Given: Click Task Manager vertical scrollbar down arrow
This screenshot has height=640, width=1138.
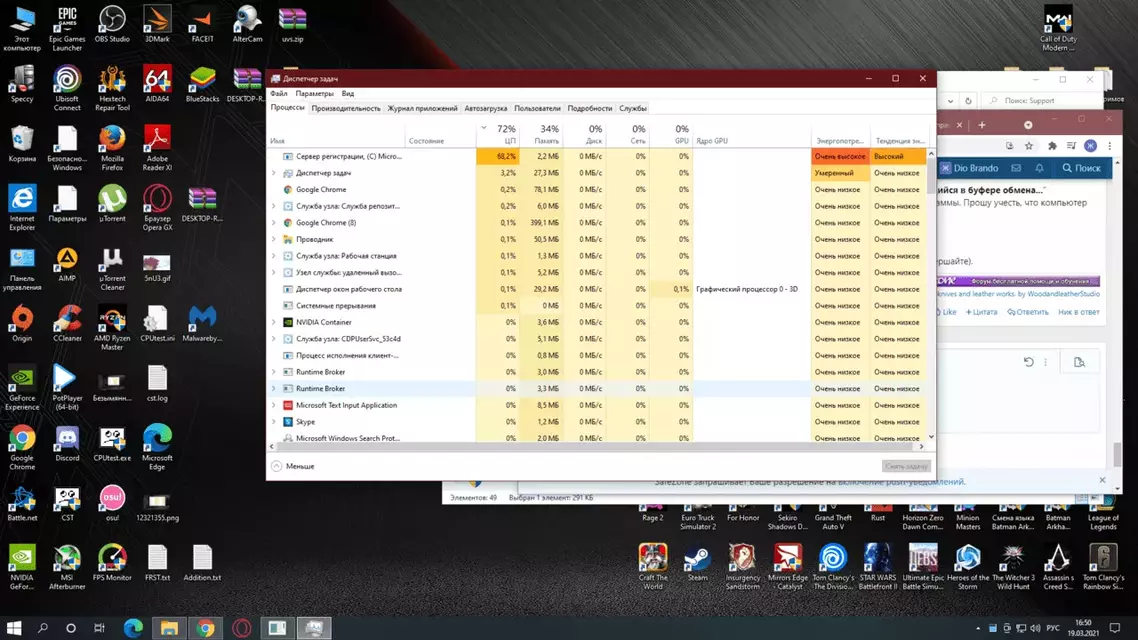Looking at the screenshot, I should [931, 438].
